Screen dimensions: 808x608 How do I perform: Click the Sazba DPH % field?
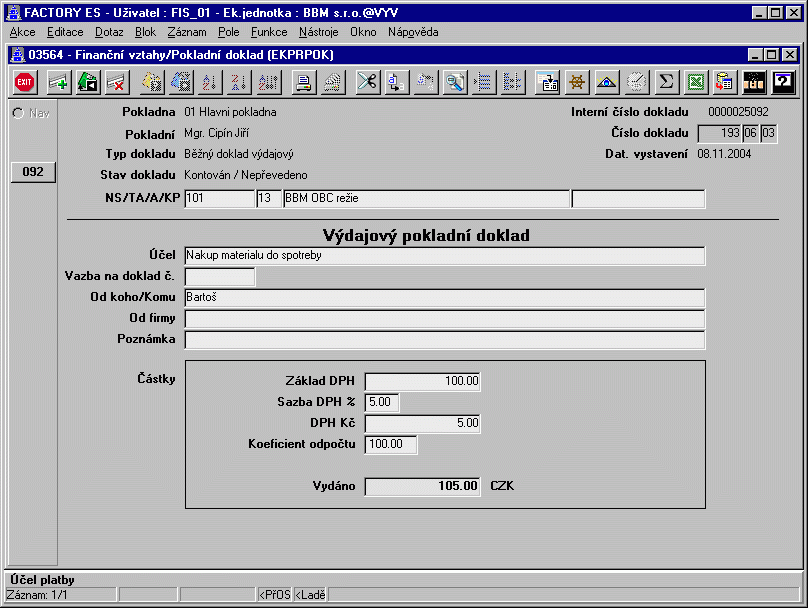click(382, 402)
